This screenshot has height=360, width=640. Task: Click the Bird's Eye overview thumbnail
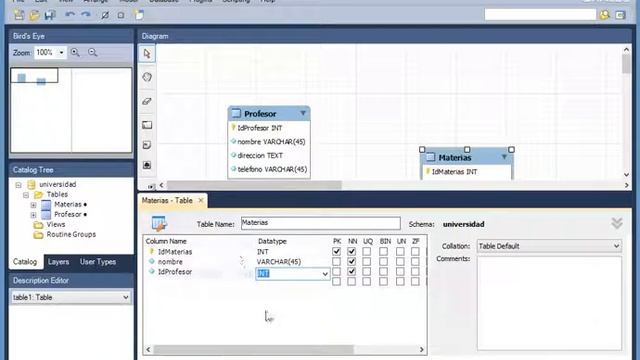coord(71,110)
